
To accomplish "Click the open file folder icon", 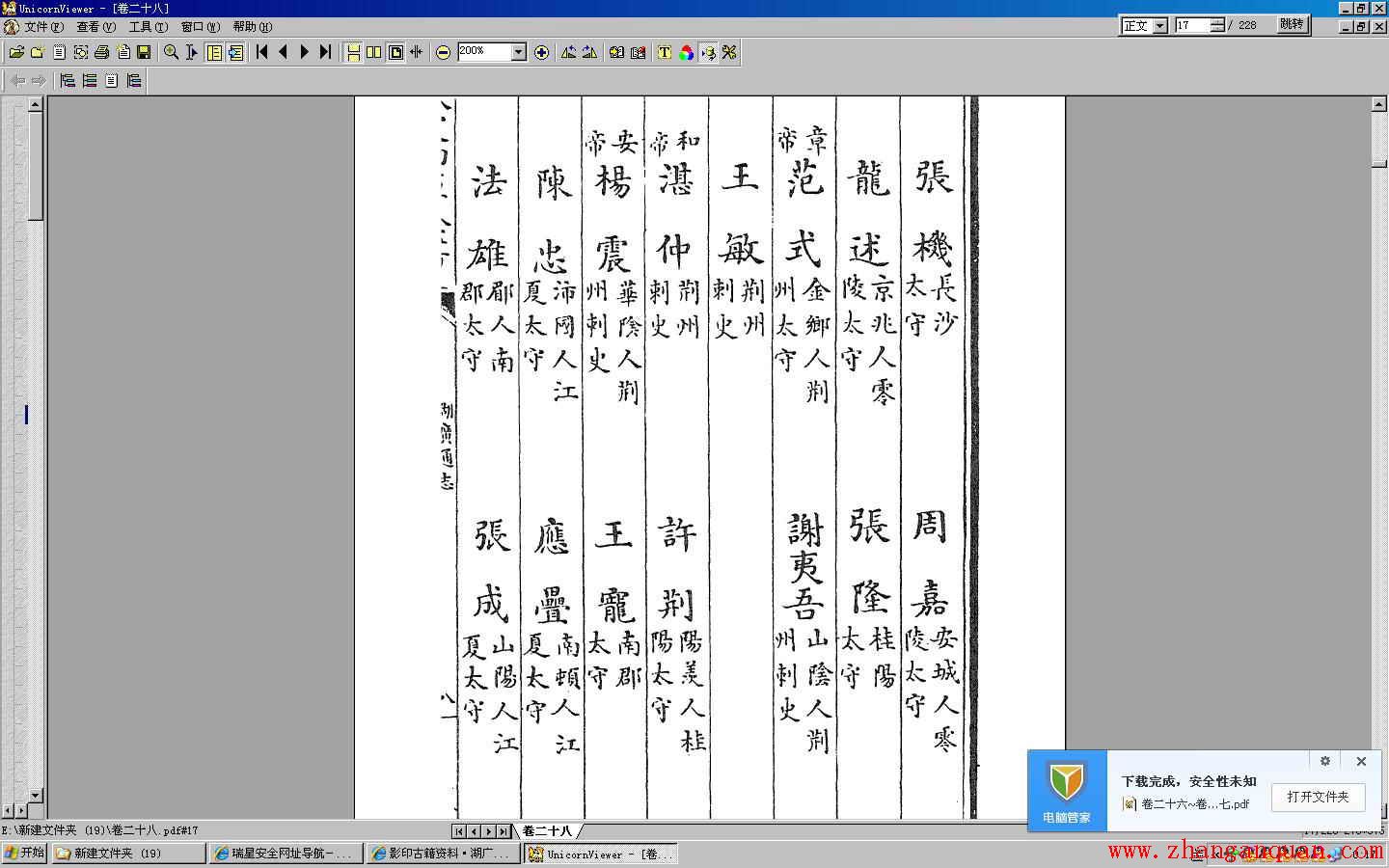I will pyautogui.click(x=16, y=52).
